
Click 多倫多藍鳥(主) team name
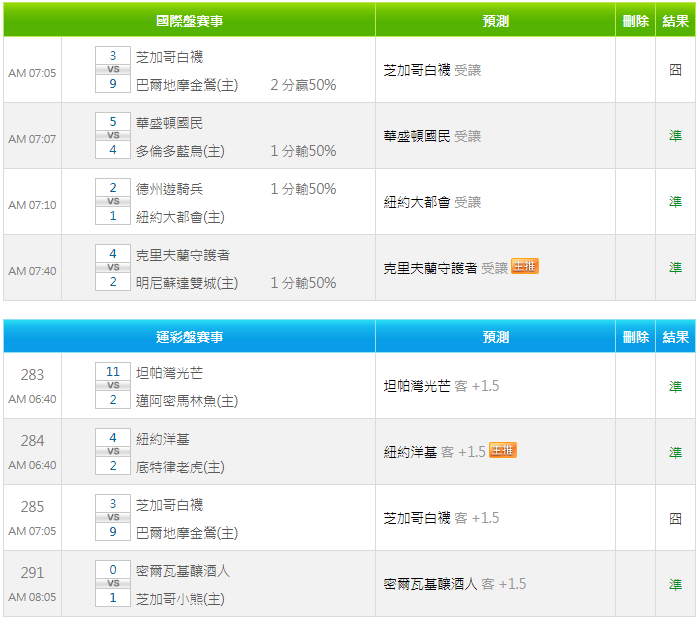[x=180, y=151]
